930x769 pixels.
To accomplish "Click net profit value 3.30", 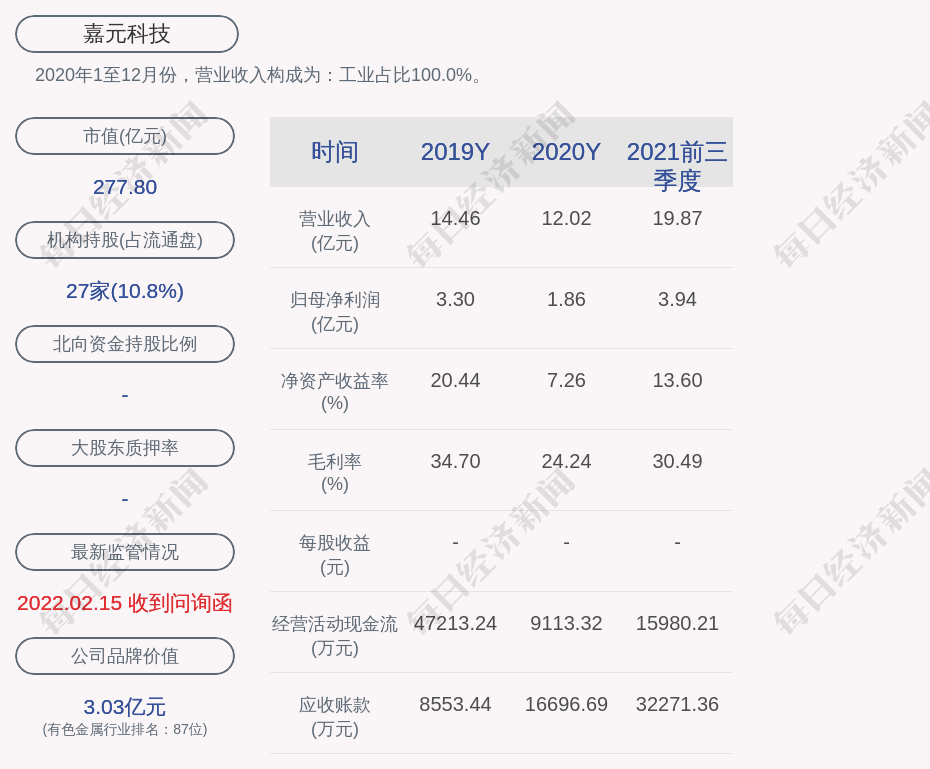I will (x=456, y=299).
